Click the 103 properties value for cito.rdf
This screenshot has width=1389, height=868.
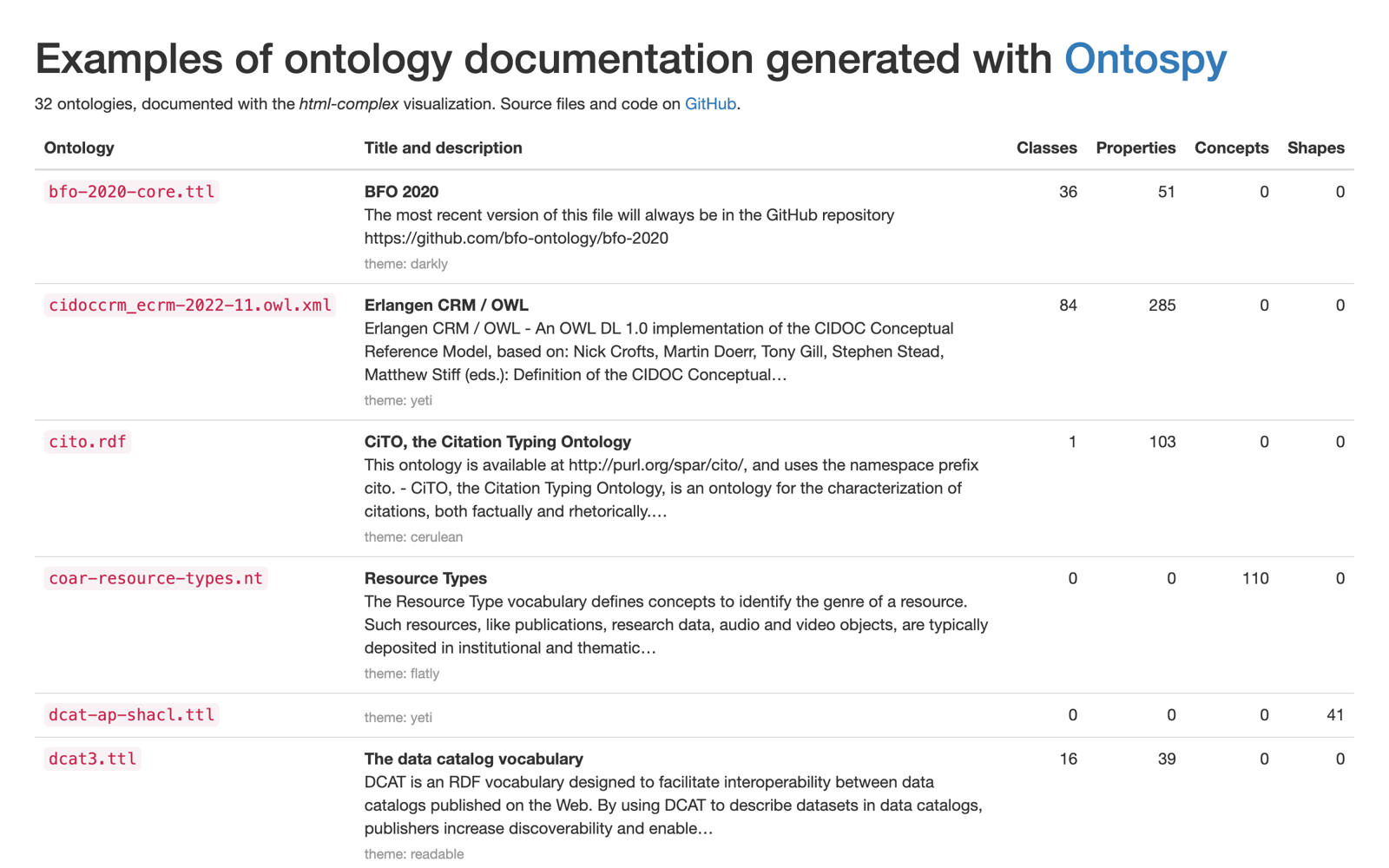click(1162, 442)
